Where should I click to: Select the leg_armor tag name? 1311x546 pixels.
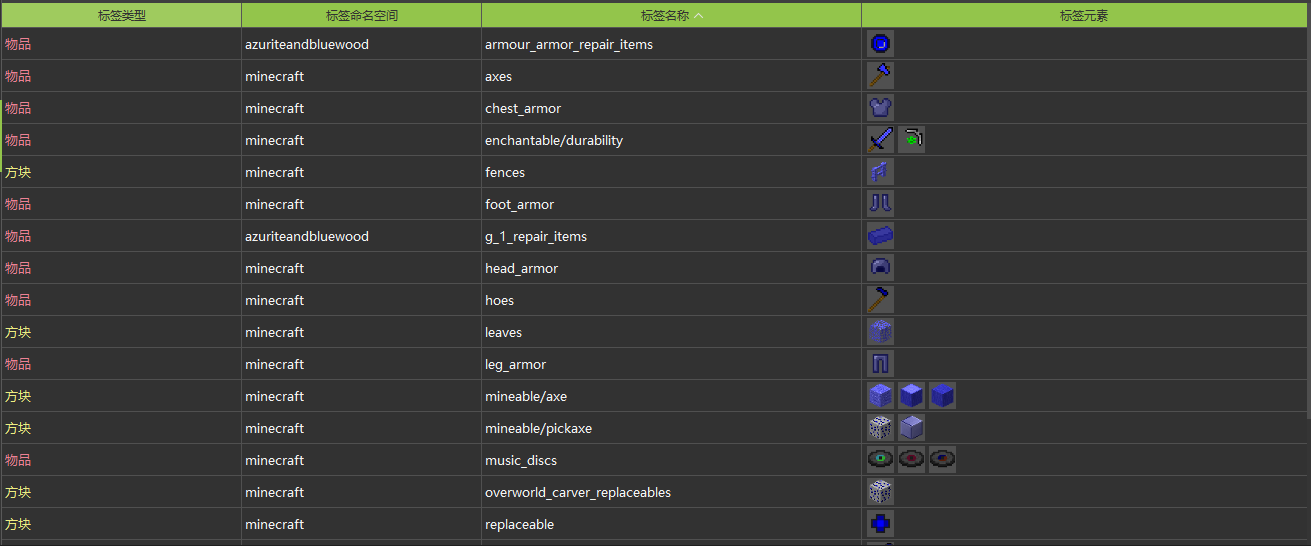pos(516,364)
